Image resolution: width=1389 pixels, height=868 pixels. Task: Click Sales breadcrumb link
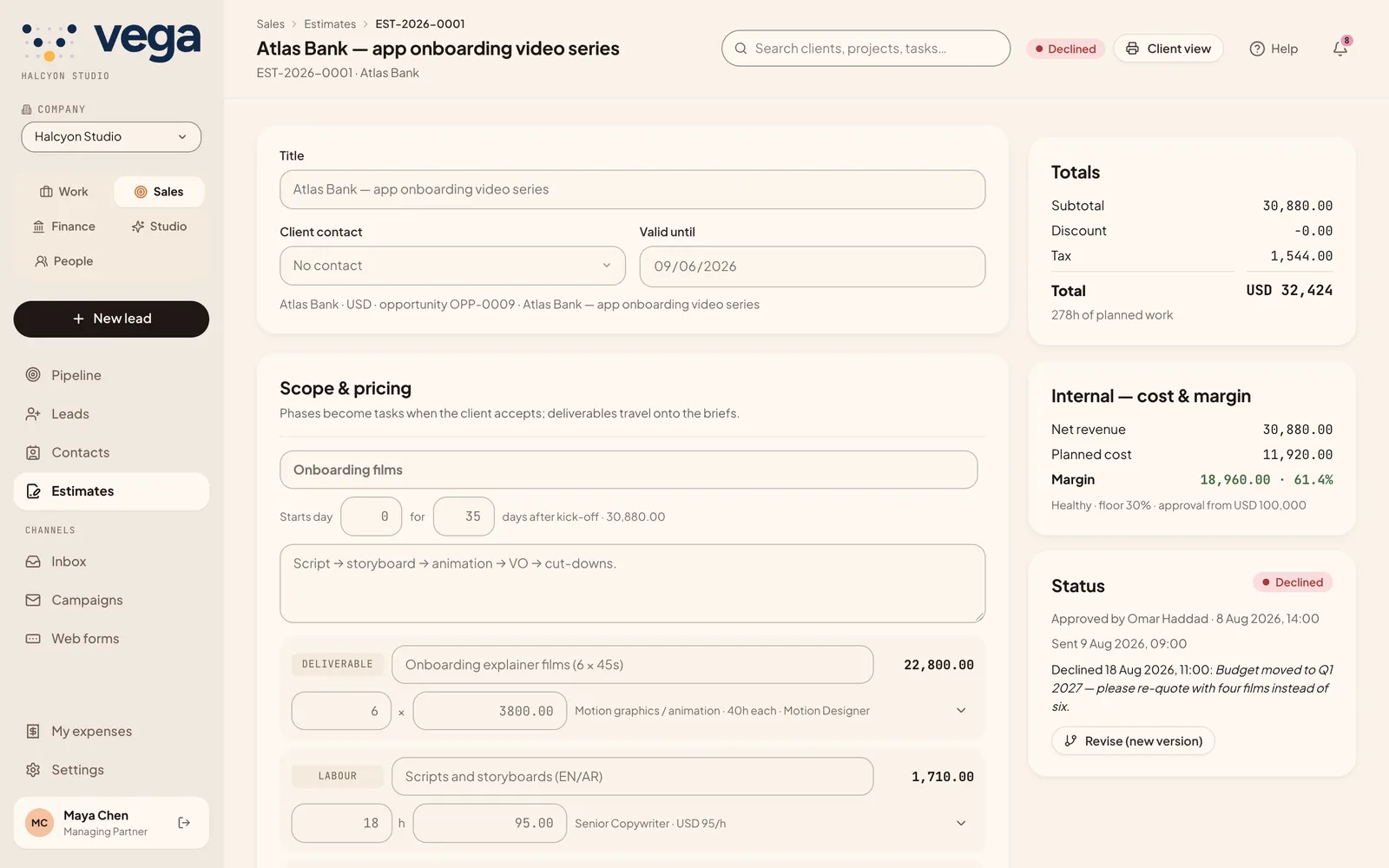pos(270,24)
